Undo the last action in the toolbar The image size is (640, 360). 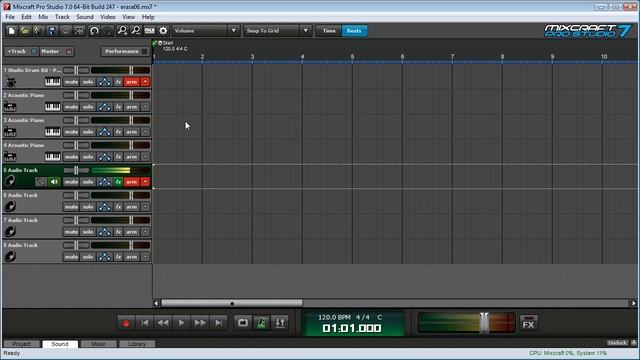tap(94, 31)
